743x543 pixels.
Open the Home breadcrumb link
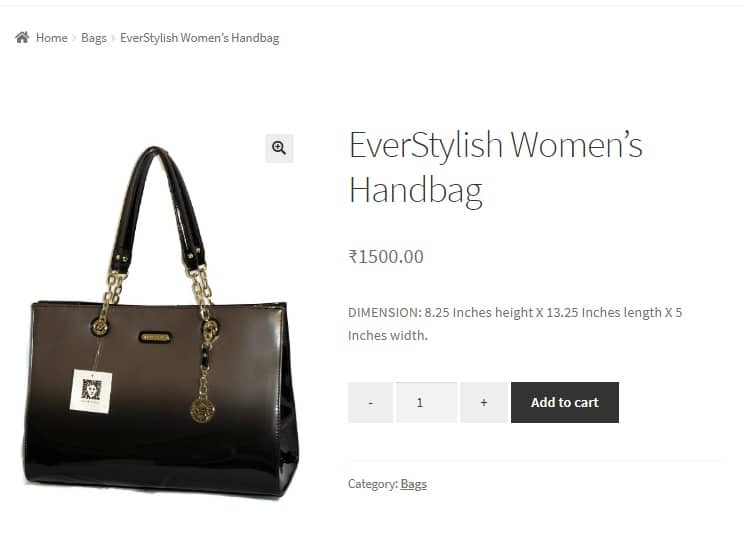click(52, 38)
